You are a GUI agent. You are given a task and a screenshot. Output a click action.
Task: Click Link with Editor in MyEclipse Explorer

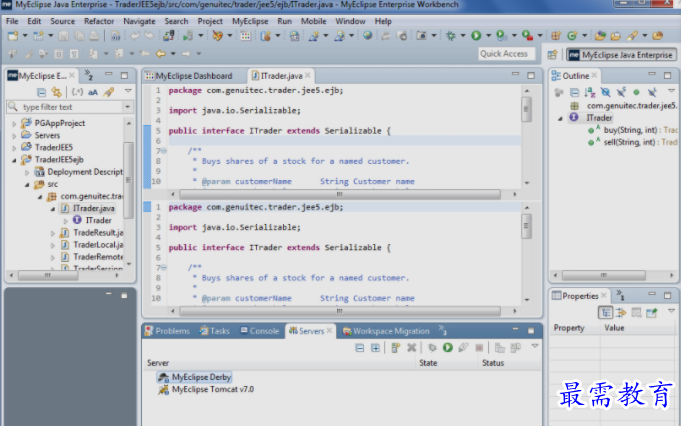click(x=56, y=92)
